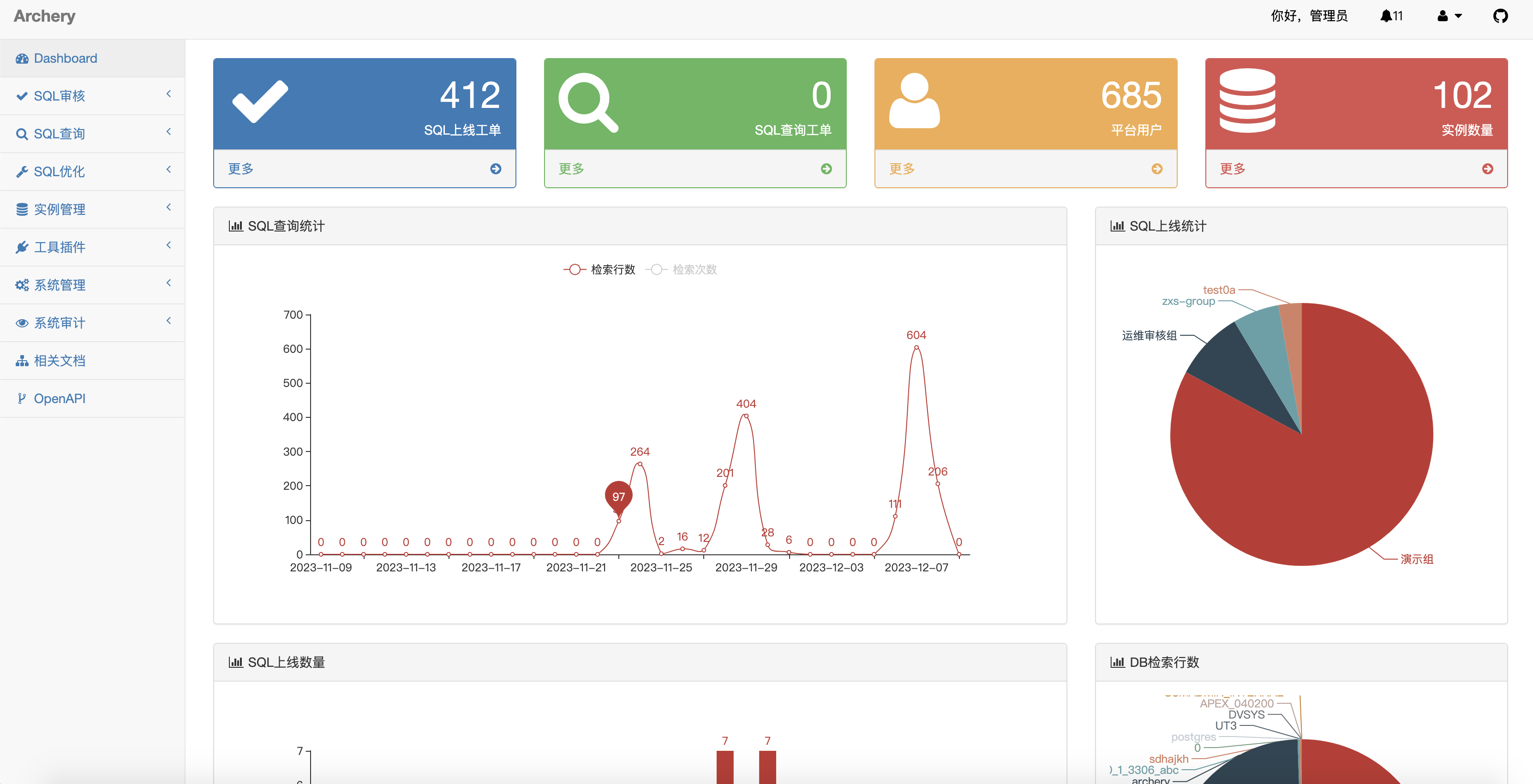Click the 工具插件 plug icon
The image size is (1533, 784).
(22, 247)
